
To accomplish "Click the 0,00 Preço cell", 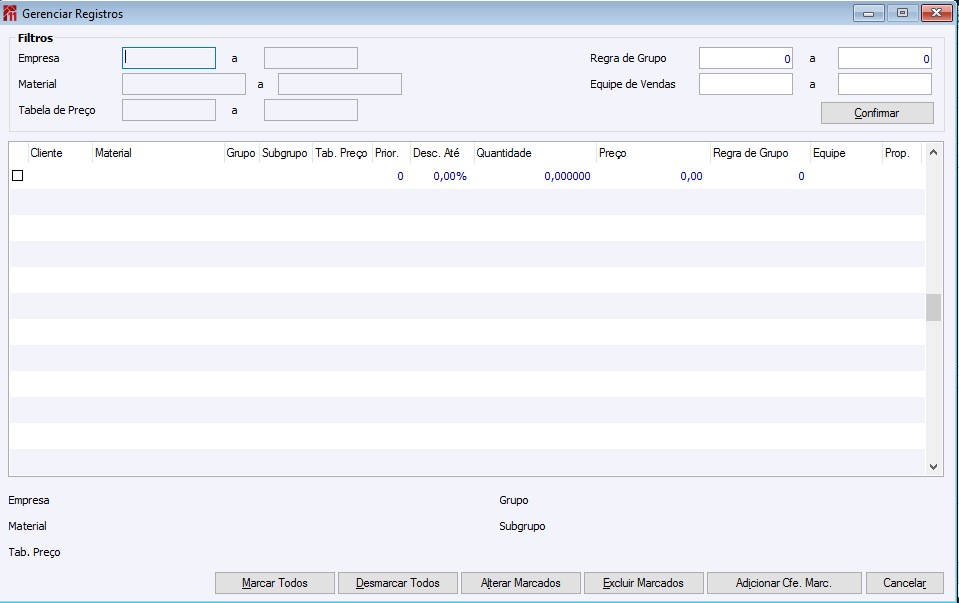I will [x=653, y=176].
